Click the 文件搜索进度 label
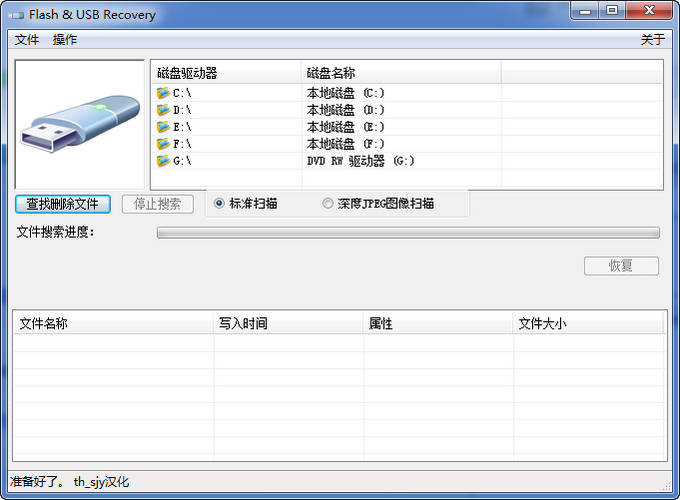Screen dimensions: 680x500 [x=56, y=232]
